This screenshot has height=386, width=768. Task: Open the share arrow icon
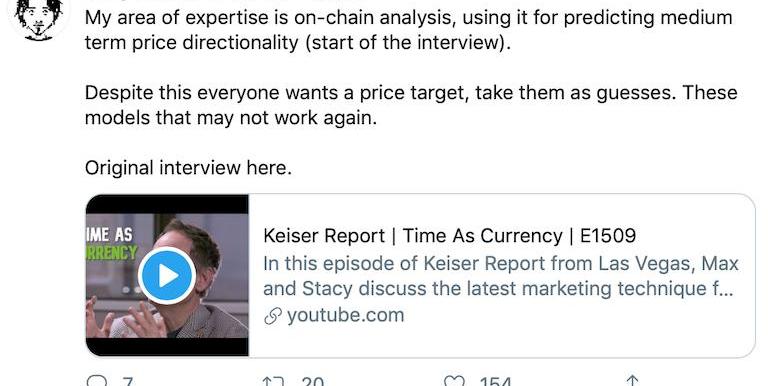[x=632, y=381]
